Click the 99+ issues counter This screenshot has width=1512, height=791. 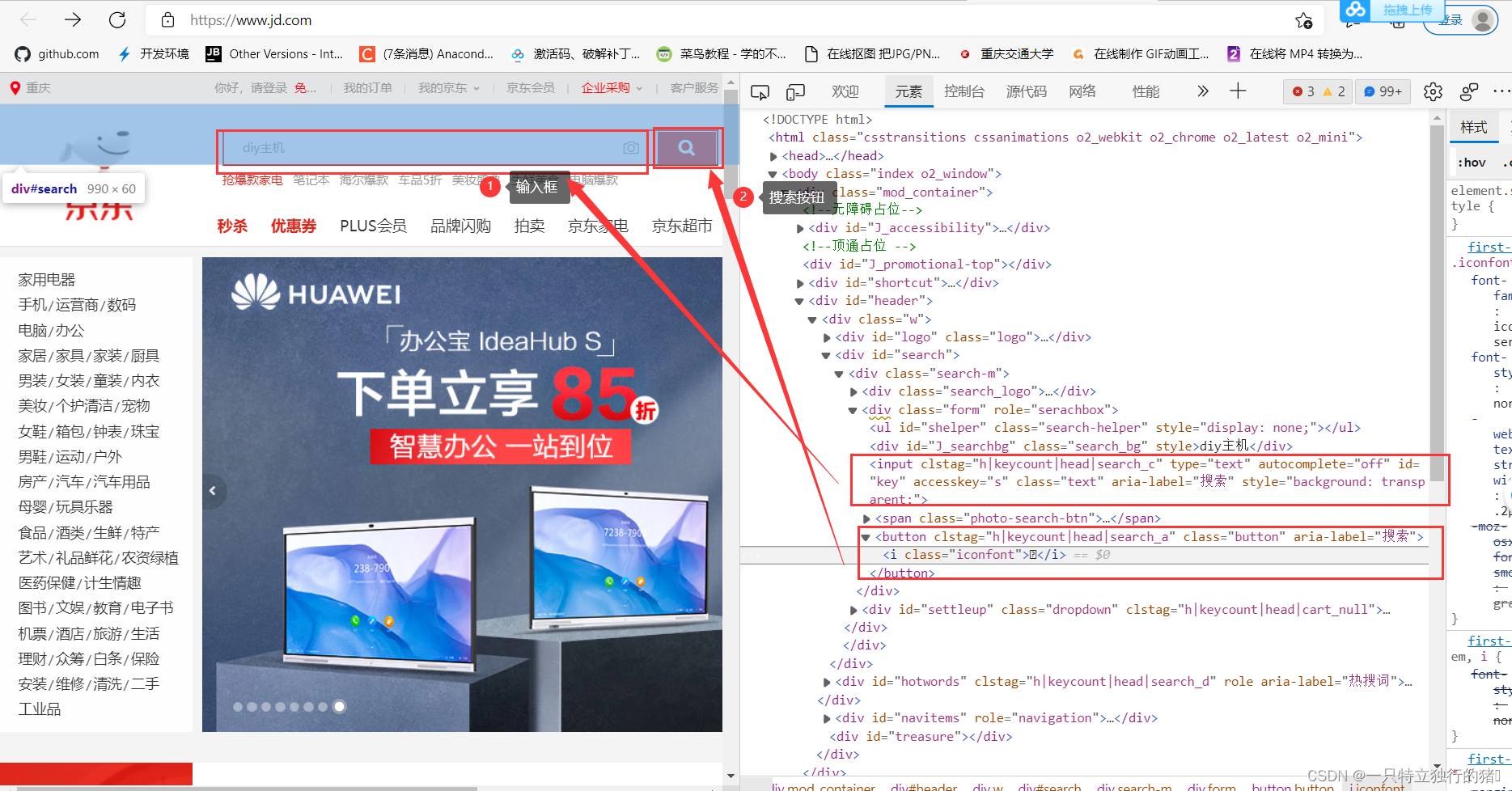point(1383,91)
